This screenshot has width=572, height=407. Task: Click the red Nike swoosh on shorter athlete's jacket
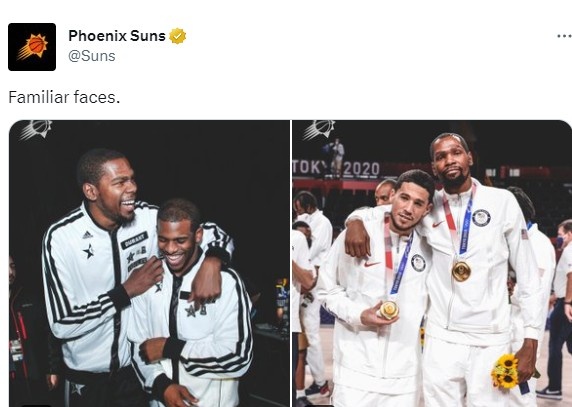pyautogui.click(x=371, y=264)
